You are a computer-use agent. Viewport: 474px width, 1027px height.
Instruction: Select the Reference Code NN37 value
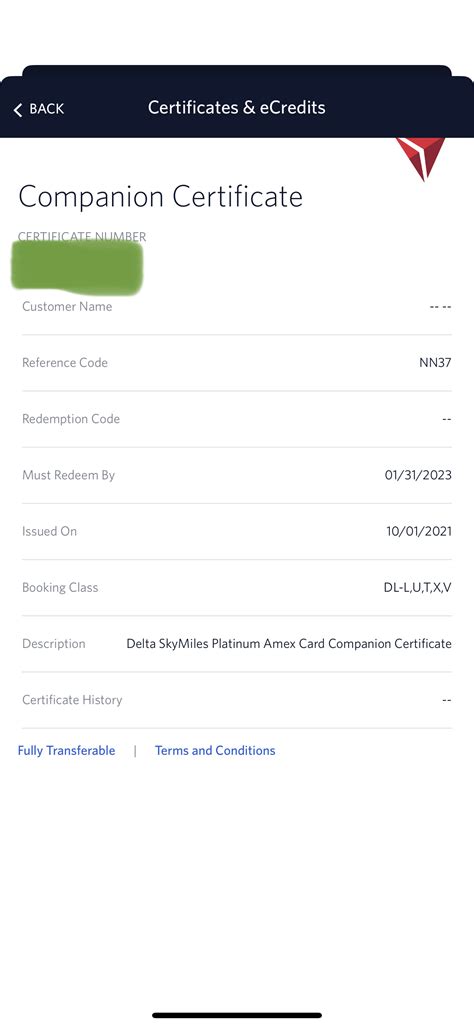coord(435,363)
